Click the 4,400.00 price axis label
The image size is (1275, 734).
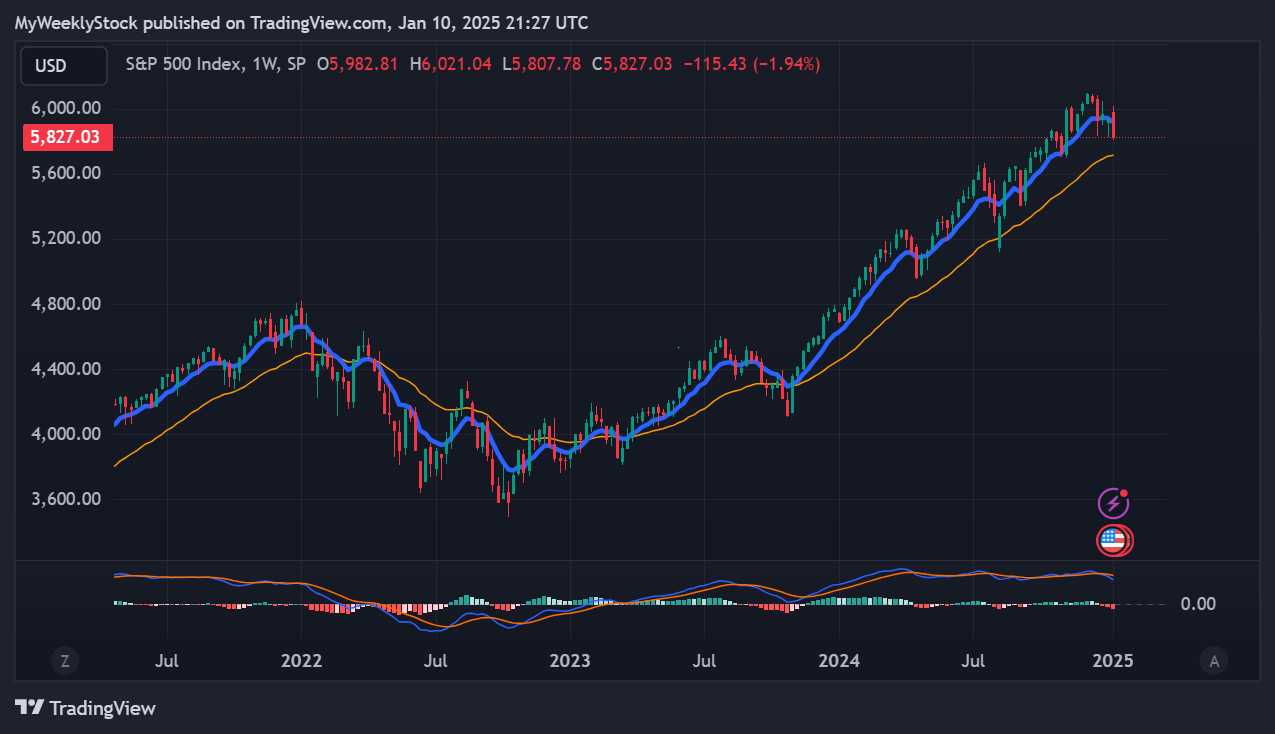coord(68,369)
